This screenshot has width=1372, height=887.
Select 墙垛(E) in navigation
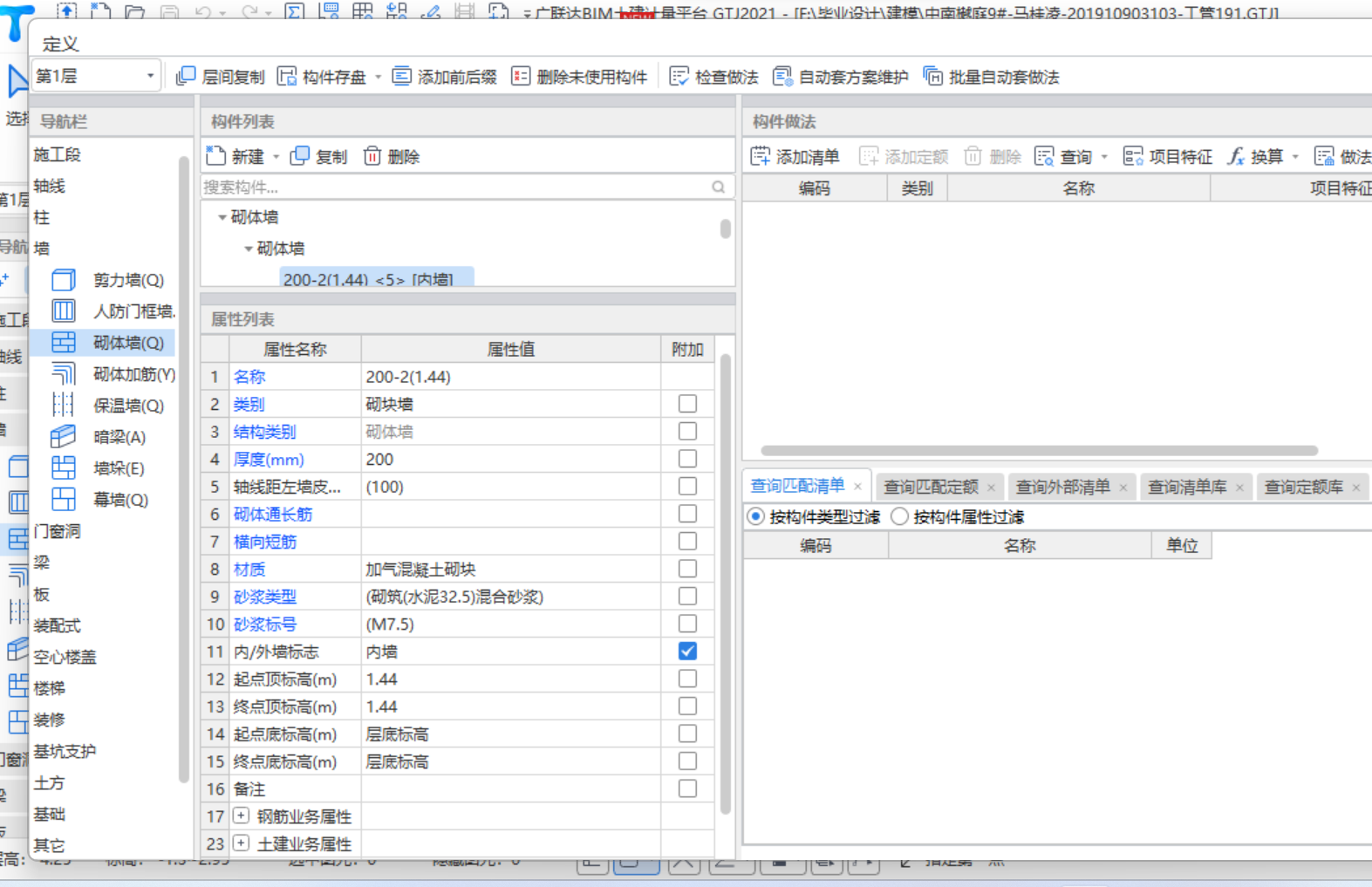[x=119, y=468]
